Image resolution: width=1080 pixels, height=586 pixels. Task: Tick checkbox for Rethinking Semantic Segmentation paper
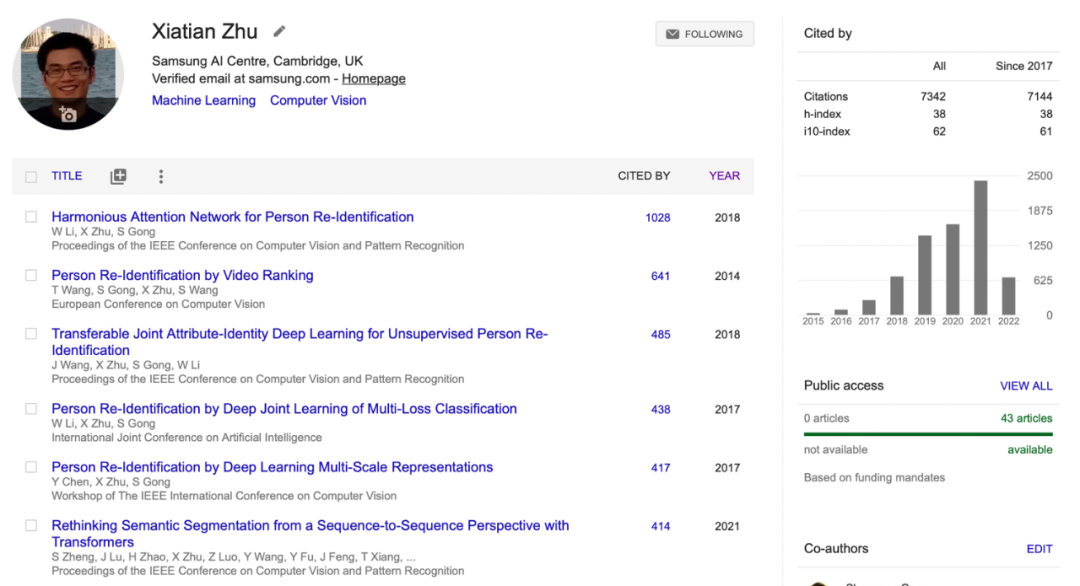[31, 525]
